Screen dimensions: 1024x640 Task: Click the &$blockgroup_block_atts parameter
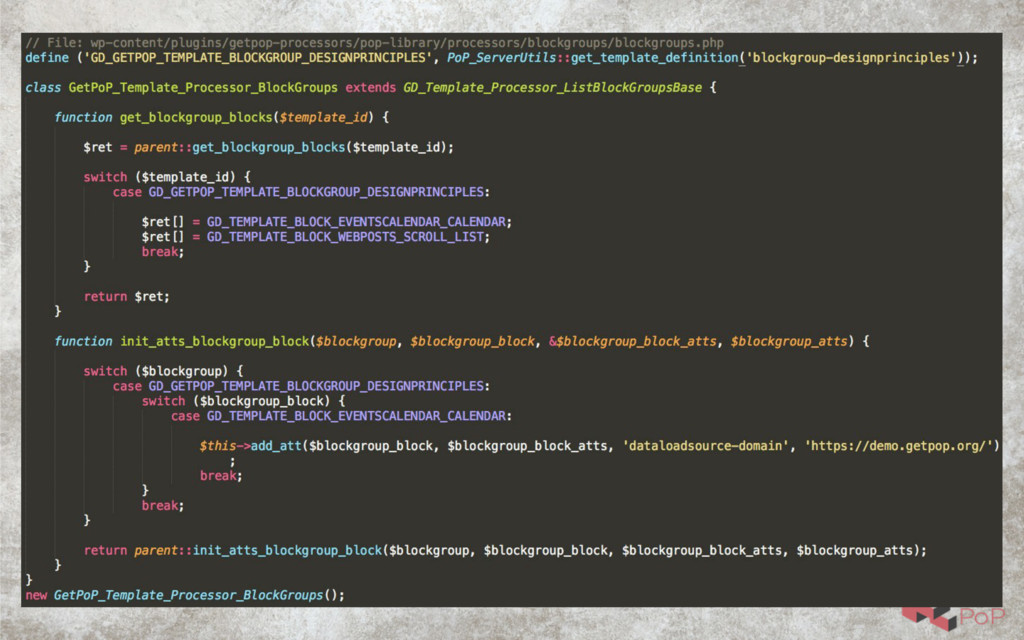(632, 342)
